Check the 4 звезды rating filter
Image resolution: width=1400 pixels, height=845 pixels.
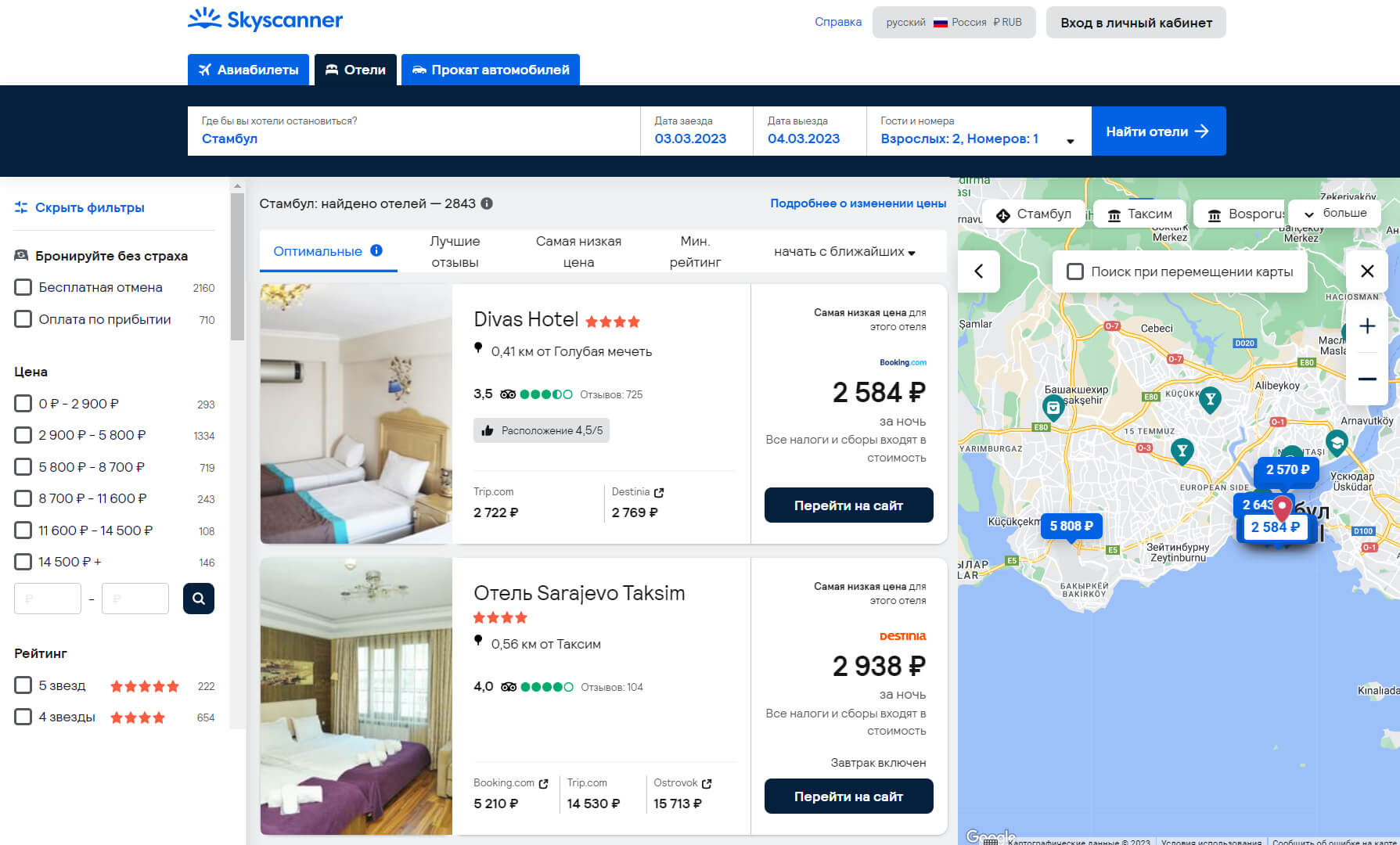(x=23, y=717)
